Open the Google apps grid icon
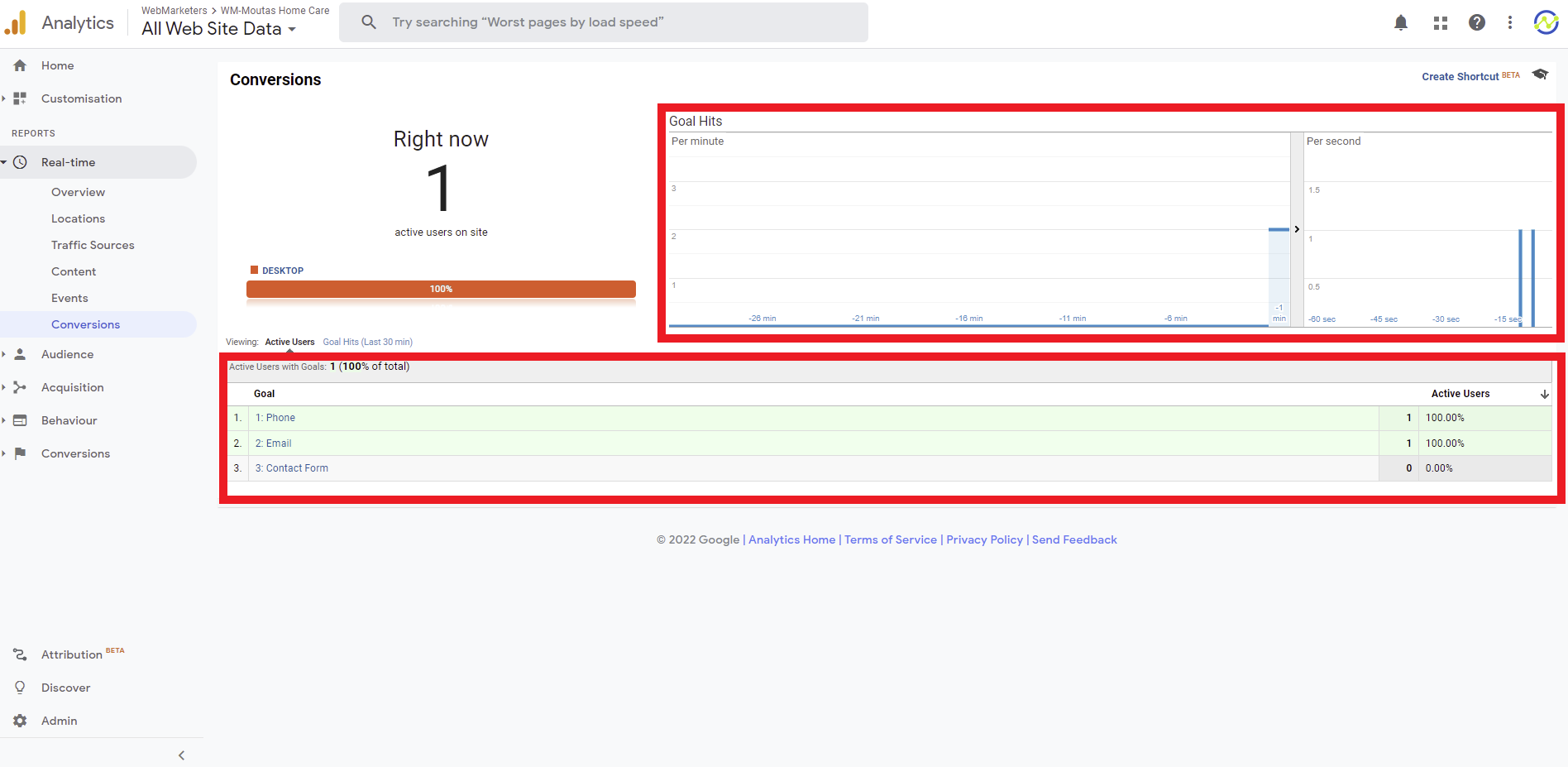The height and width of the screenshot is (767, 1568). point(1440,23)
